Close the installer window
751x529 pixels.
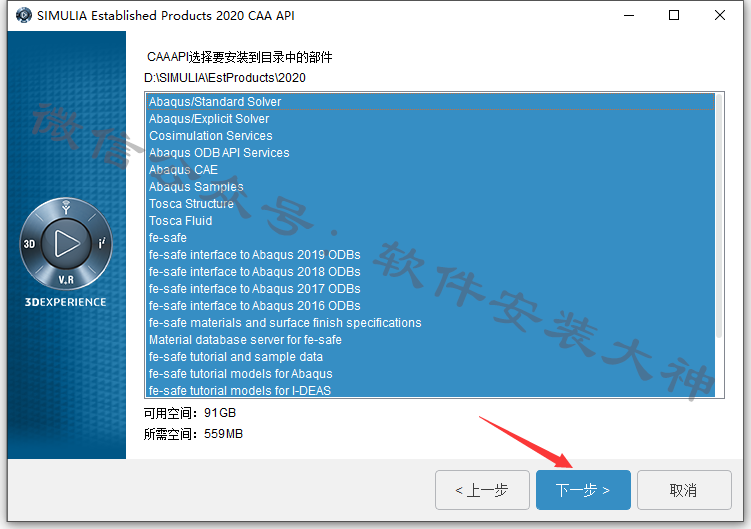tap(719, 15)
